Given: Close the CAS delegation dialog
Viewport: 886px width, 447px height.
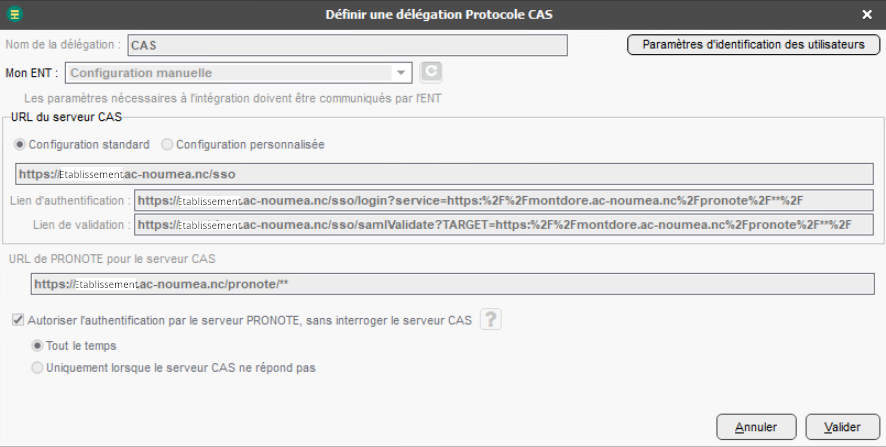Looking at the screenshot, I should tap(867, 14).
